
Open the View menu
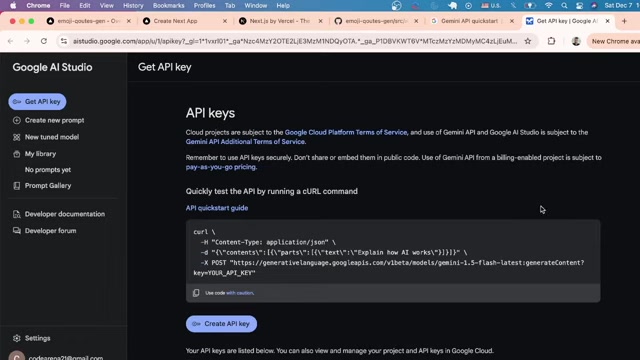click(x=107, y=6)
